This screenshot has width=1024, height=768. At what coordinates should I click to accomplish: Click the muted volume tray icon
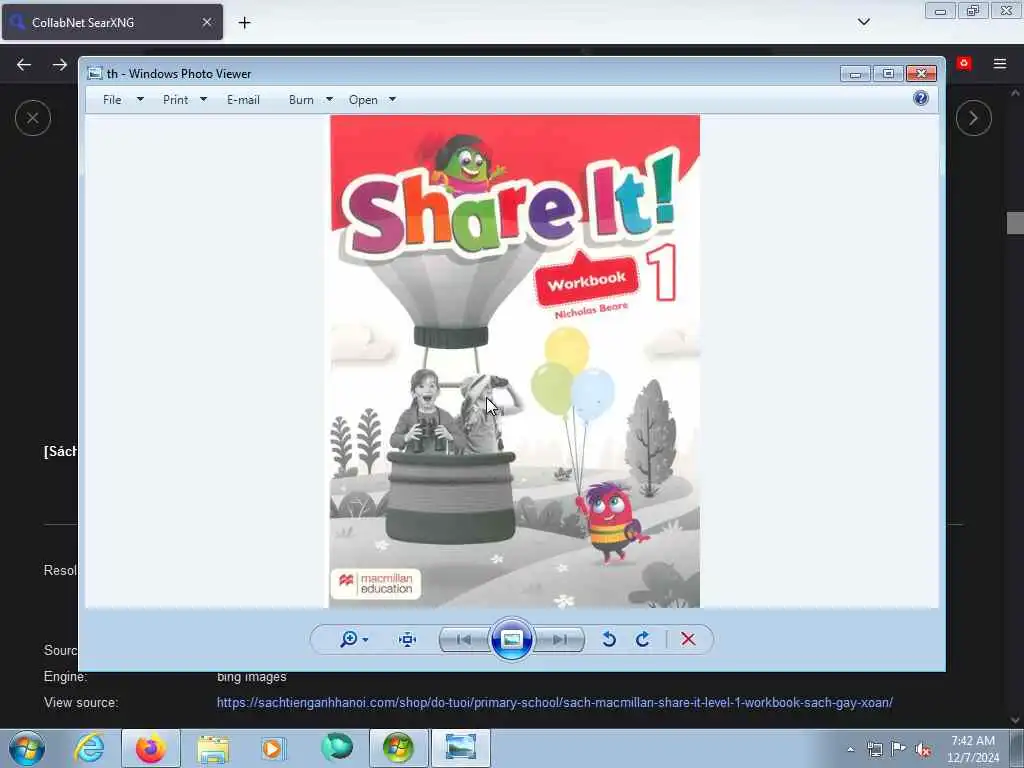[x=923, y=750]
